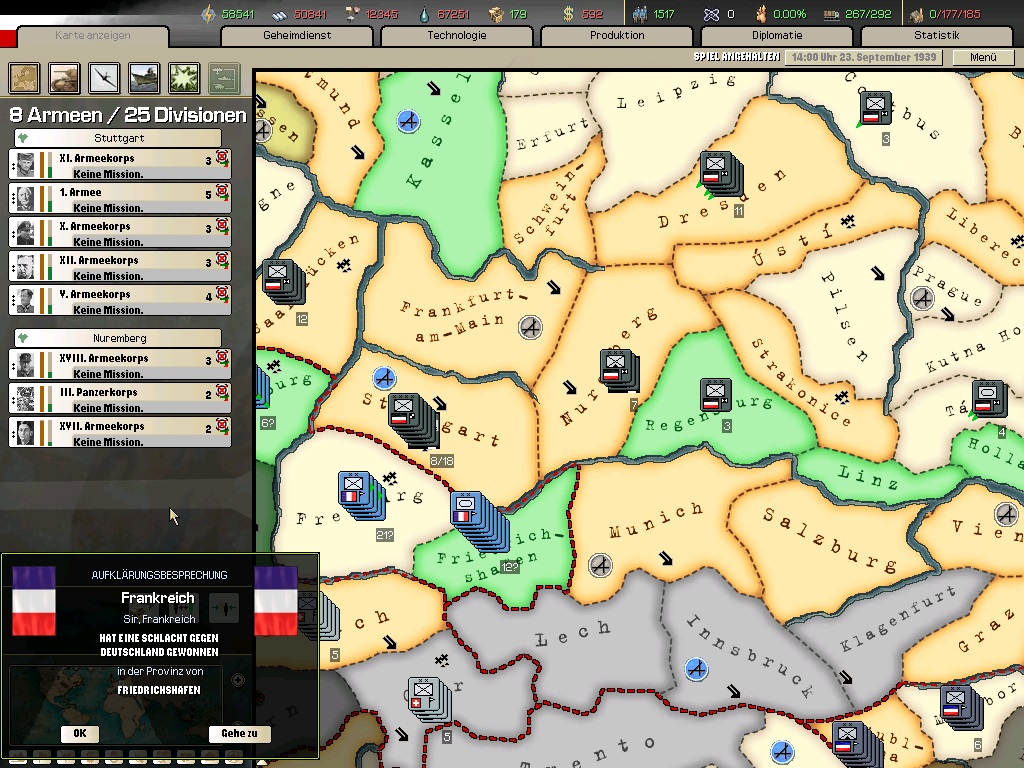
Task: Click the leader portrait of XI. Armeekorps
Action: click(25, 165)
